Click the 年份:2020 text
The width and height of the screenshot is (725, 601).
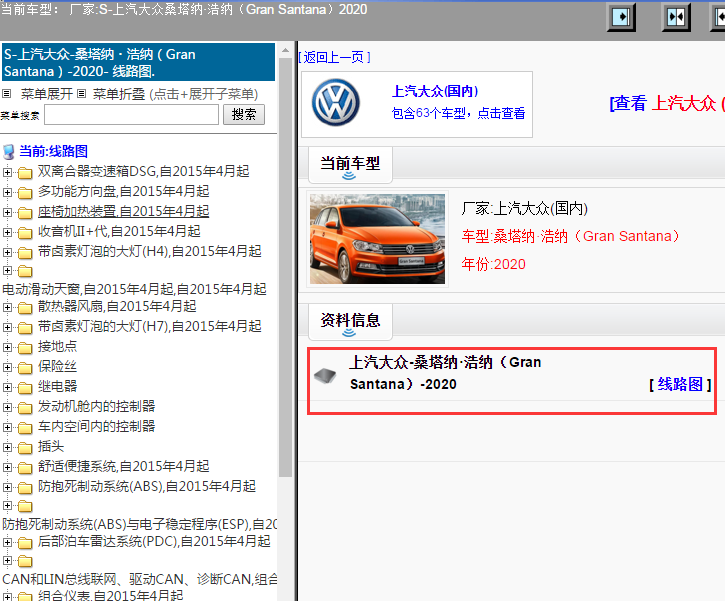click(x=493, y=264)
